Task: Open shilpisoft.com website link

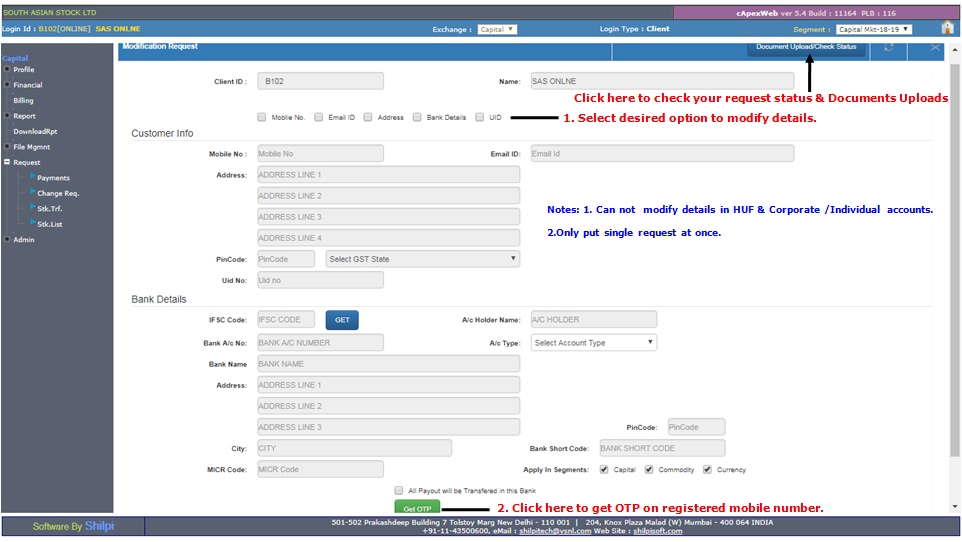Action: pos(658,531)
